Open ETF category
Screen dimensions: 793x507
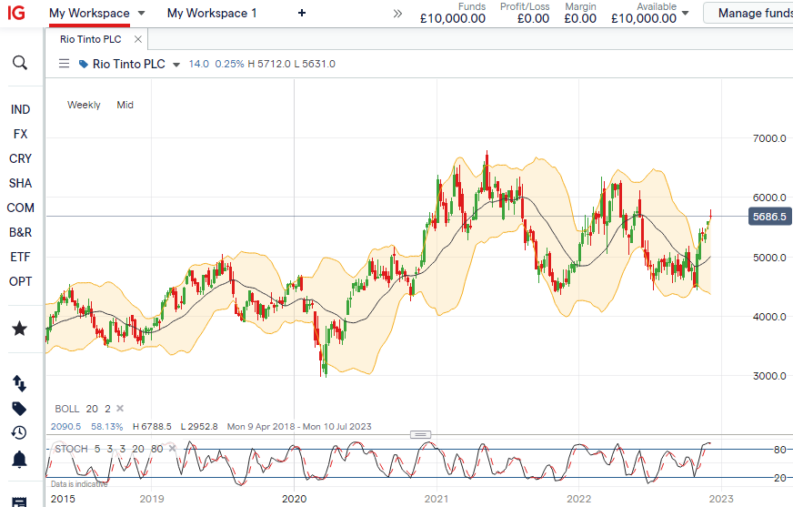(20, 257)
